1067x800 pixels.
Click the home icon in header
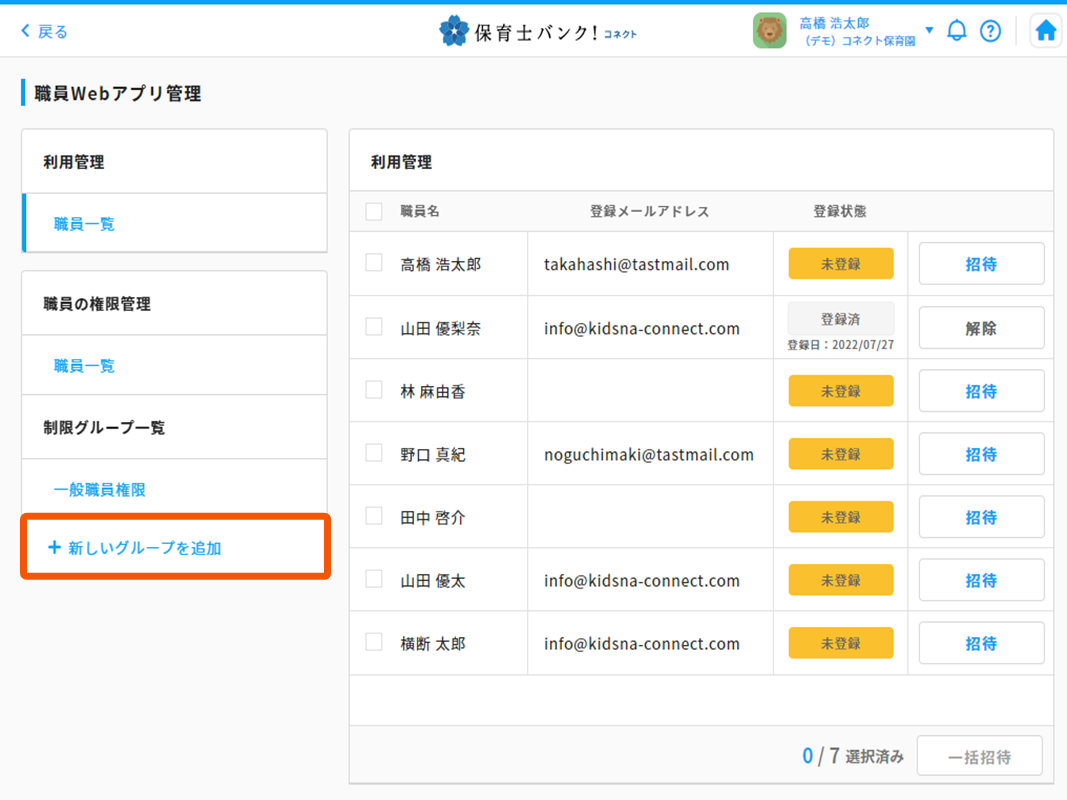1045,31
